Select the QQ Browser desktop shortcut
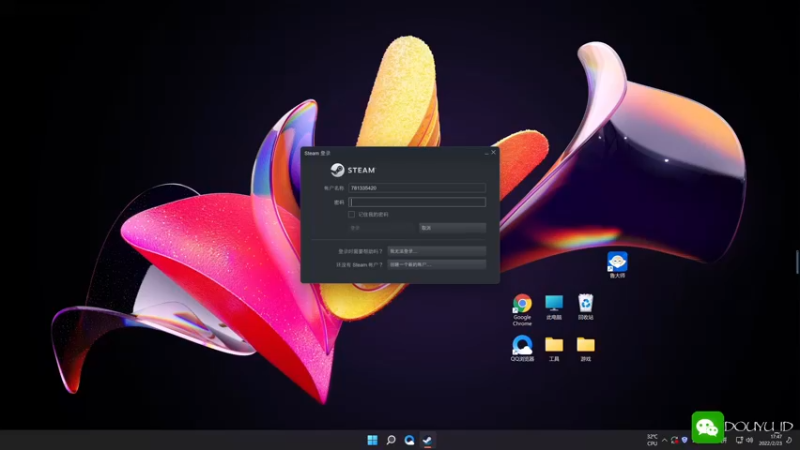 [x=522, y=348]
